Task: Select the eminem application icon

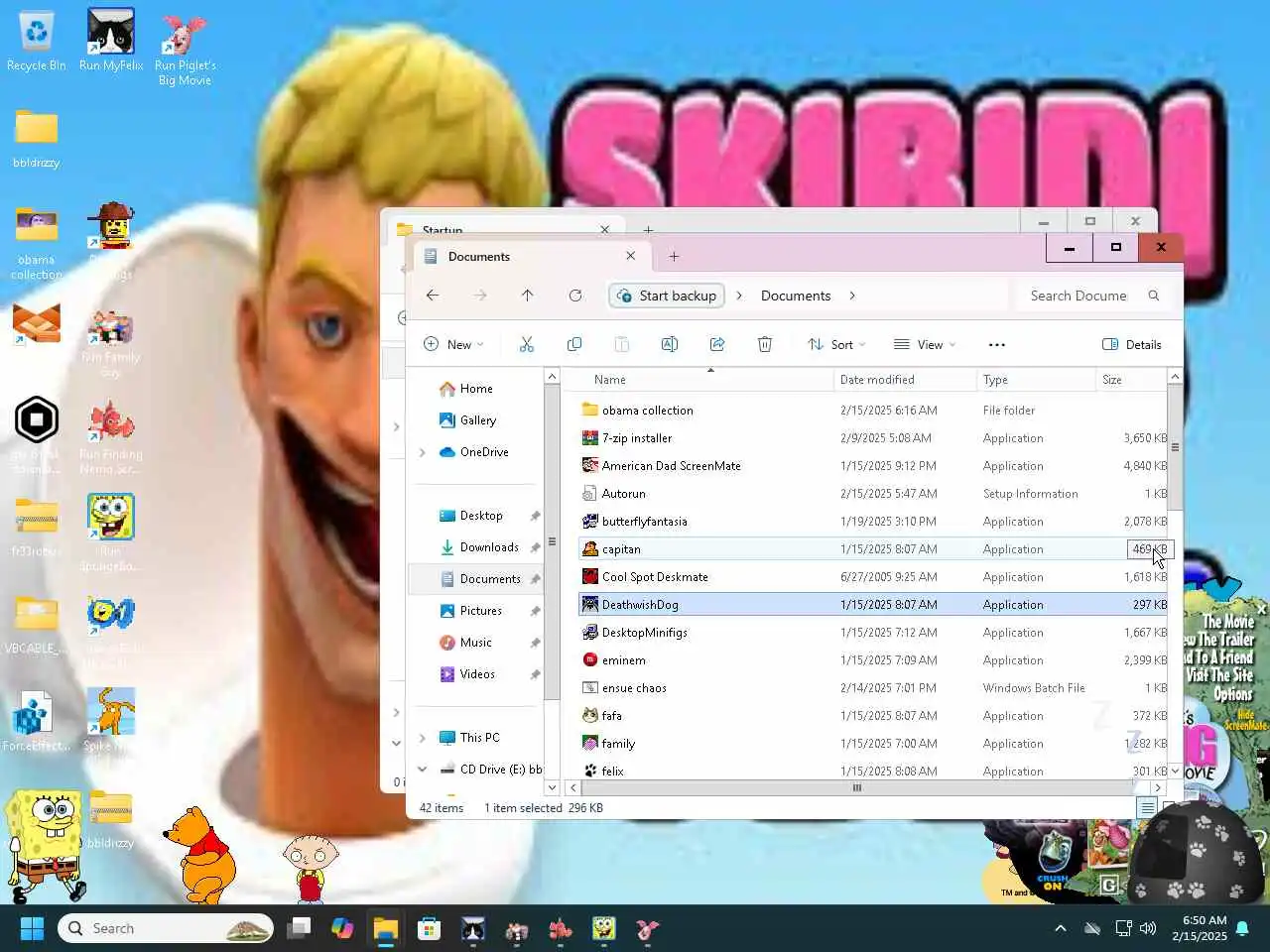Action: point(590,659)
